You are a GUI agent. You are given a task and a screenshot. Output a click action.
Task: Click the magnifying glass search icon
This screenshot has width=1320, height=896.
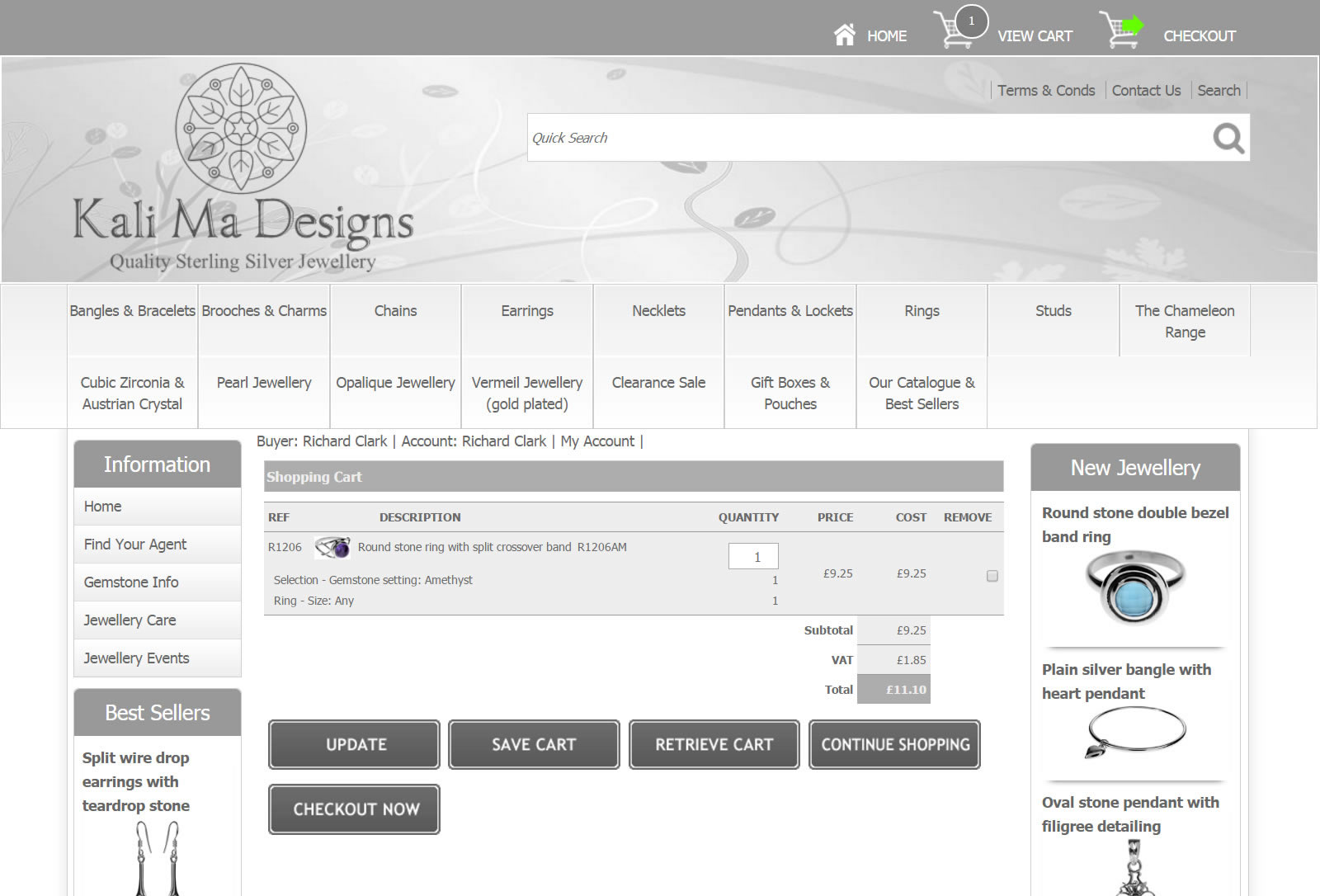point(1228,138)
